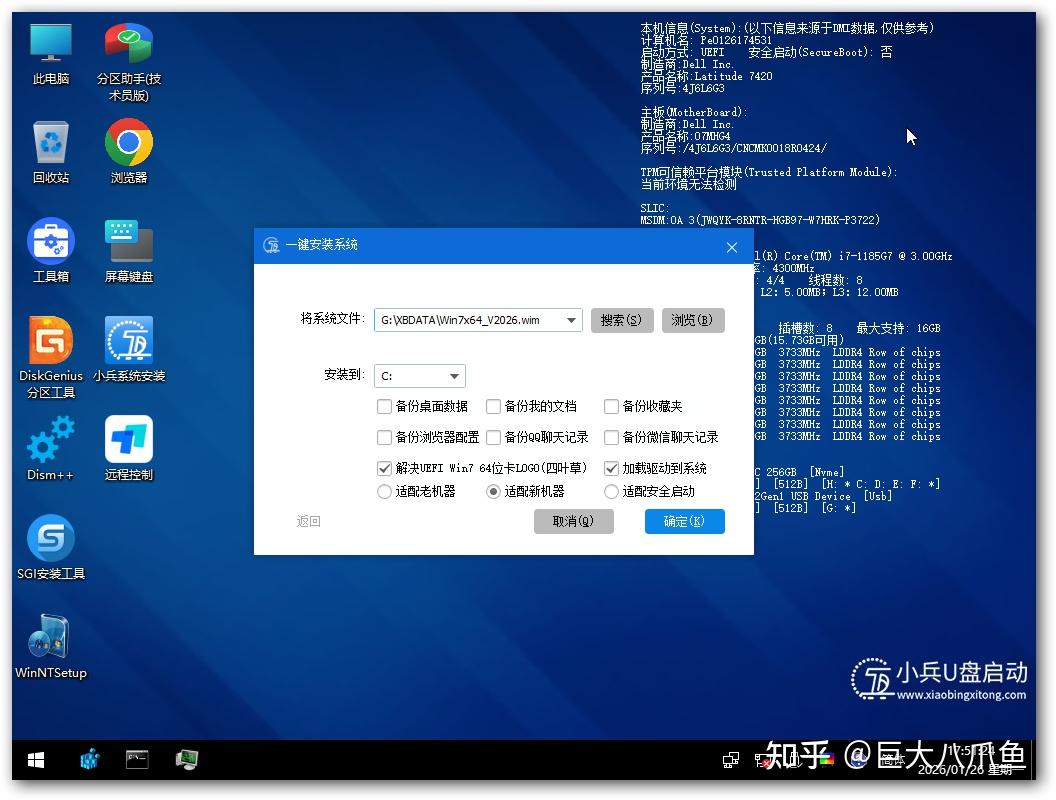Uncheck 解决UEFI Win7 64位卡LOGO checkbox
The height and width of the screenshot is (800, 1056).
click(384, 468)
